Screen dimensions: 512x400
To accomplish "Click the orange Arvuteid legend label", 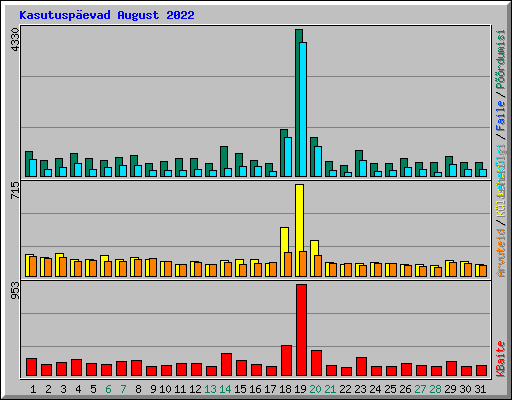I will pos(501,253).
